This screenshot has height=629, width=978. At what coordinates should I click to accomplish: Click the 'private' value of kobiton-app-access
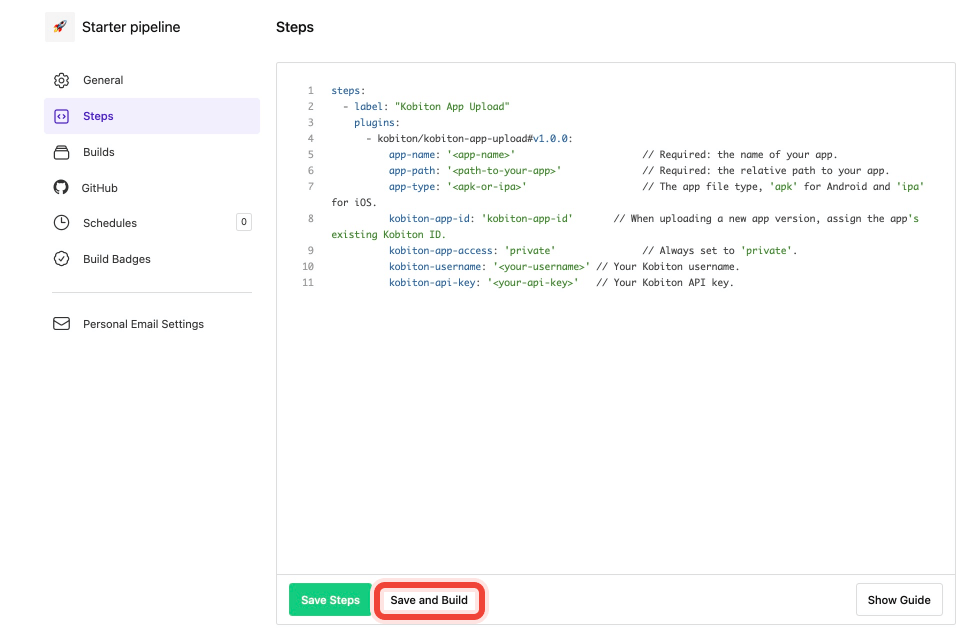coord(530,251)
